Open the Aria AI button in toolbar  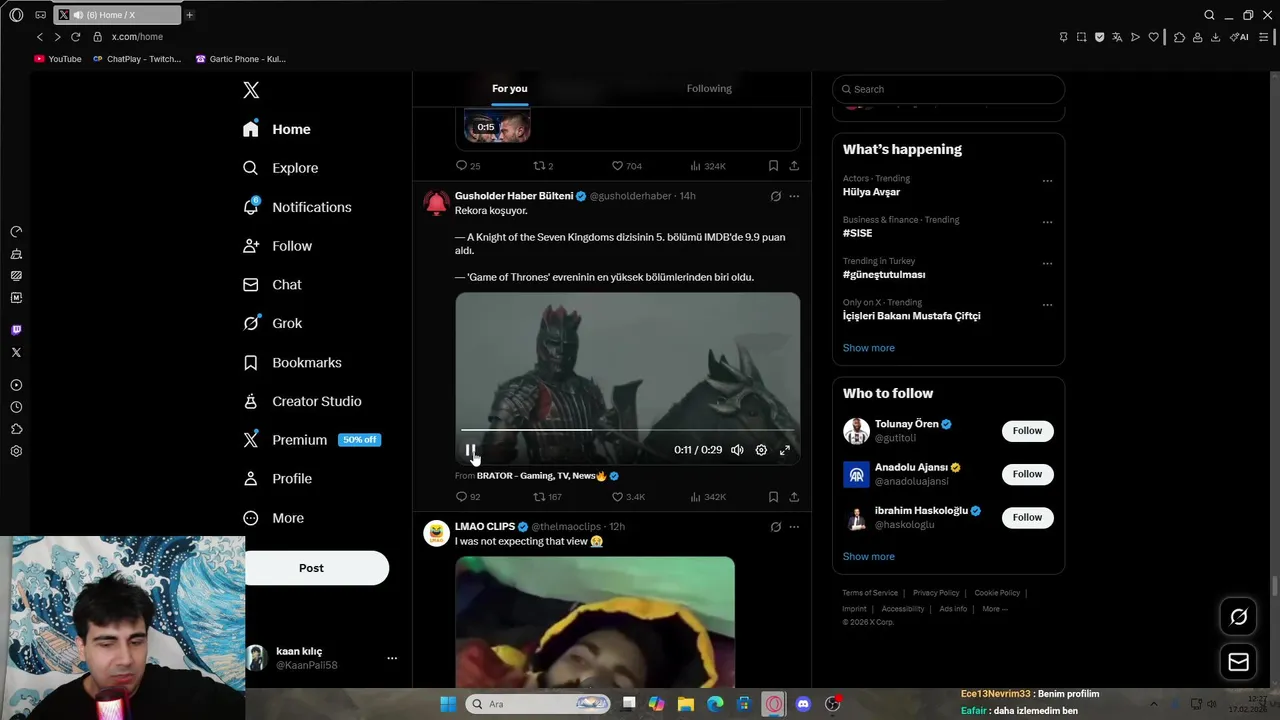coord(1239,37)
